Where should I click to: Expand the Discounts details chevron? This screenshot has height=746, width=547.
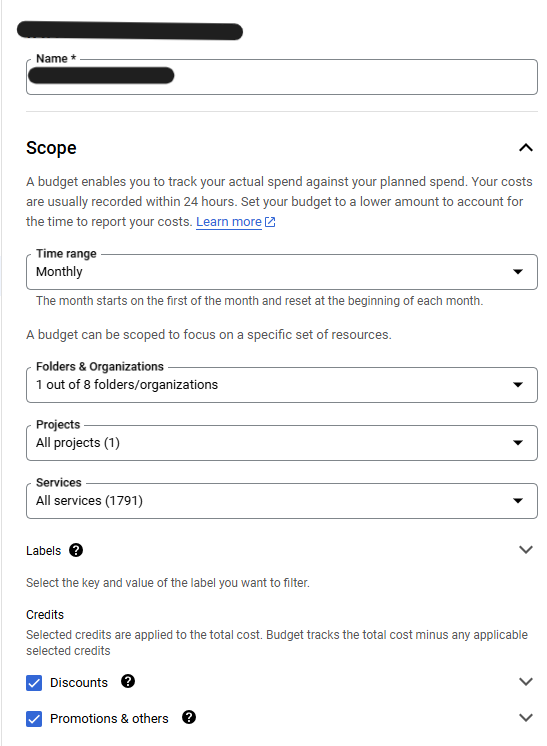[526, 681]
